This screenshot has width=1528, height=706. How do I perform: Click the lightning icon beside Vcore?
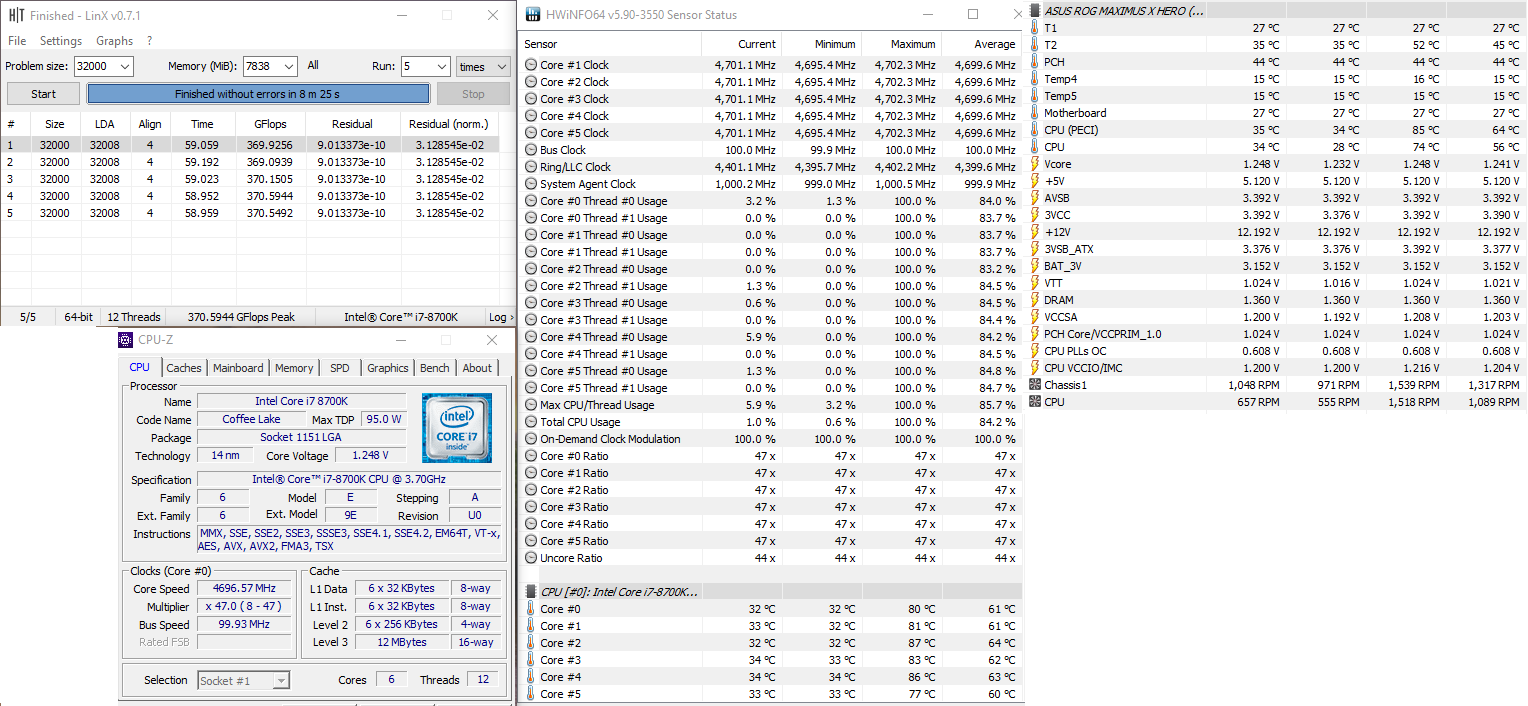pyautogui.click(x=1035, y=164)
